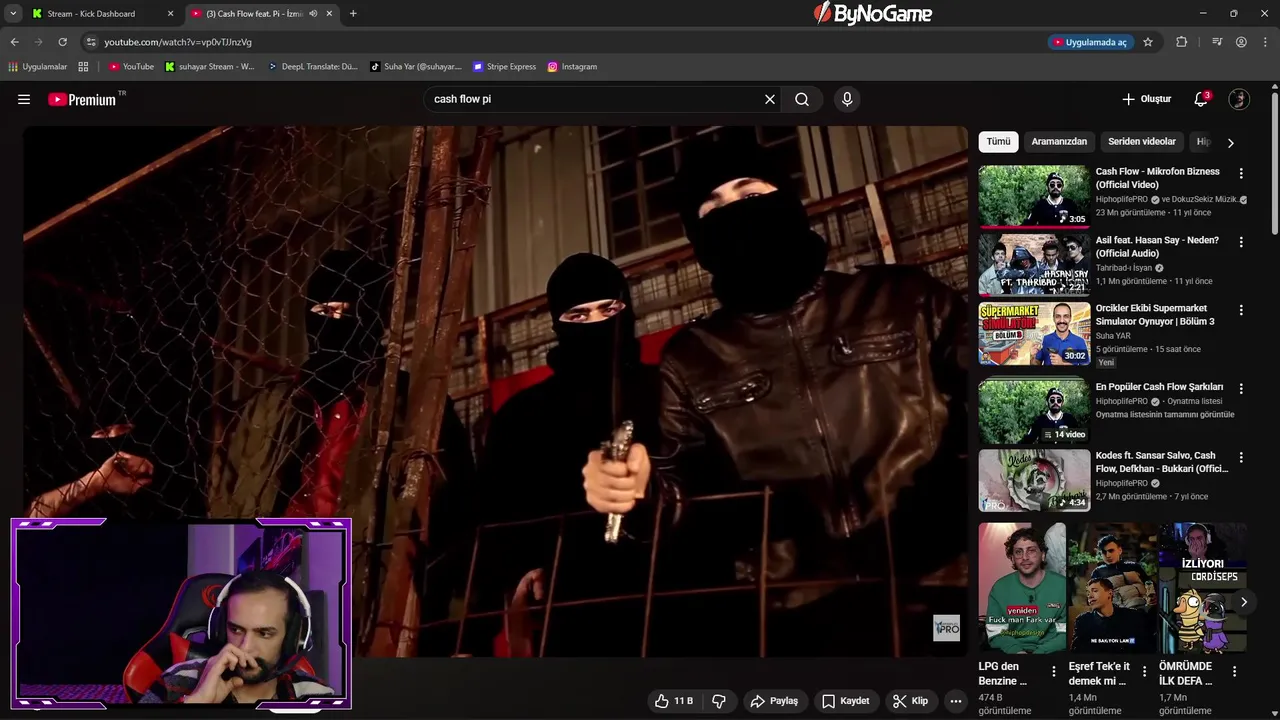Click the Kaydet save button

[846, 701]
